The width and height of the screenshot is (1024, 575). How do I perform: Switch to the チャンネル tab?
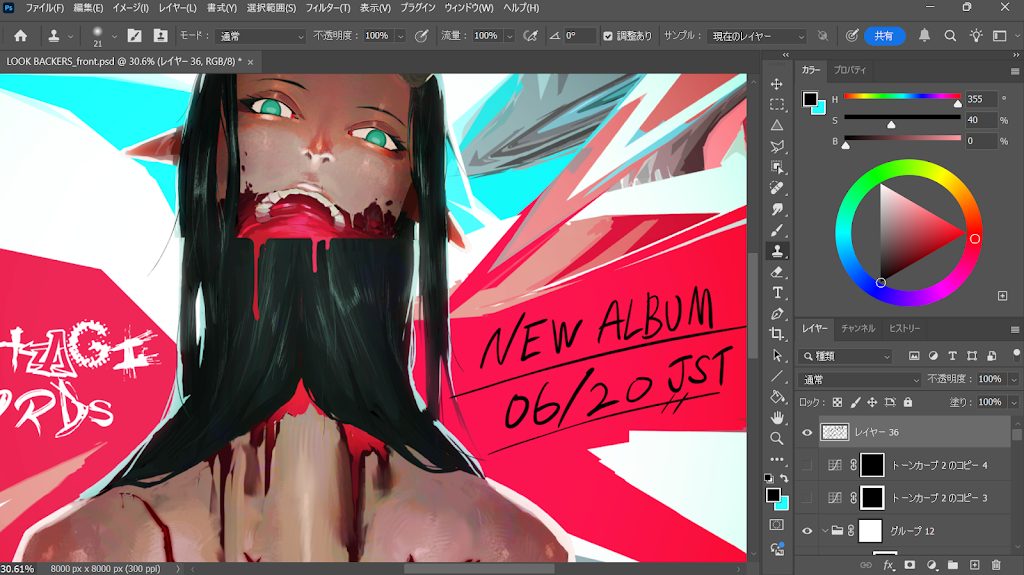click(858, 329)
